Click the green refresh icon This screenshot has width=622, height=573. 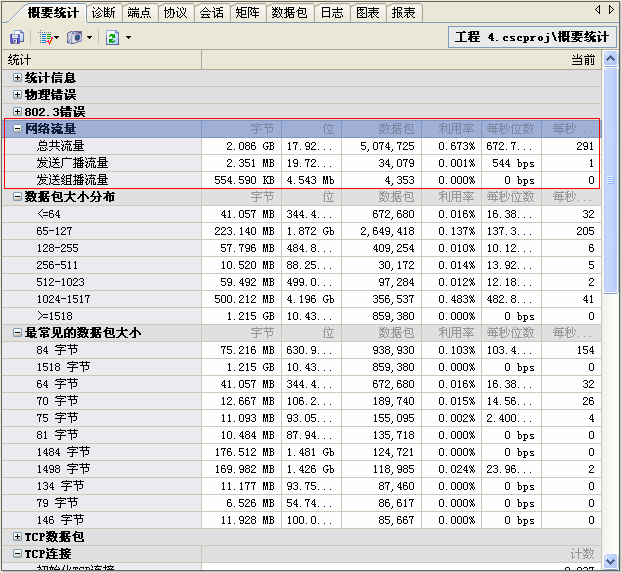click(112, 38)
